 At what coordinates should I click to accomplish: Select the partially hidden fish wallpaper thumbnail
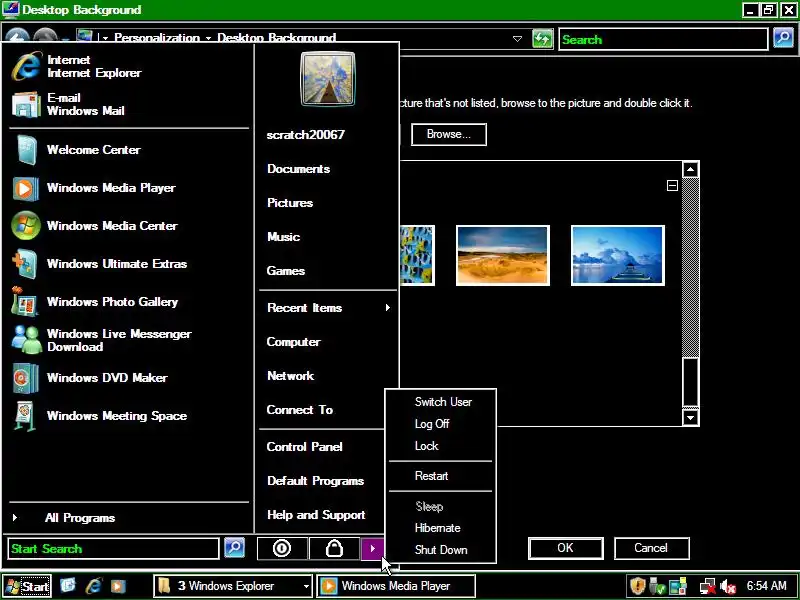coord(417,255)
